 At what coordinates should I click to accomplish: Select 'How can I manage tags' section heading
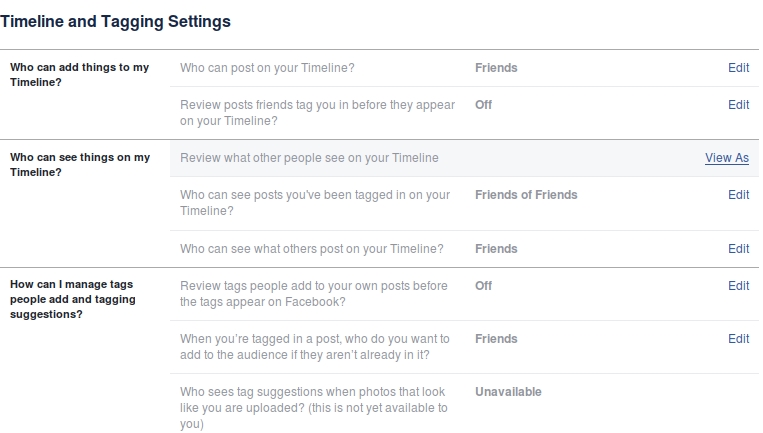click(73, 299)
